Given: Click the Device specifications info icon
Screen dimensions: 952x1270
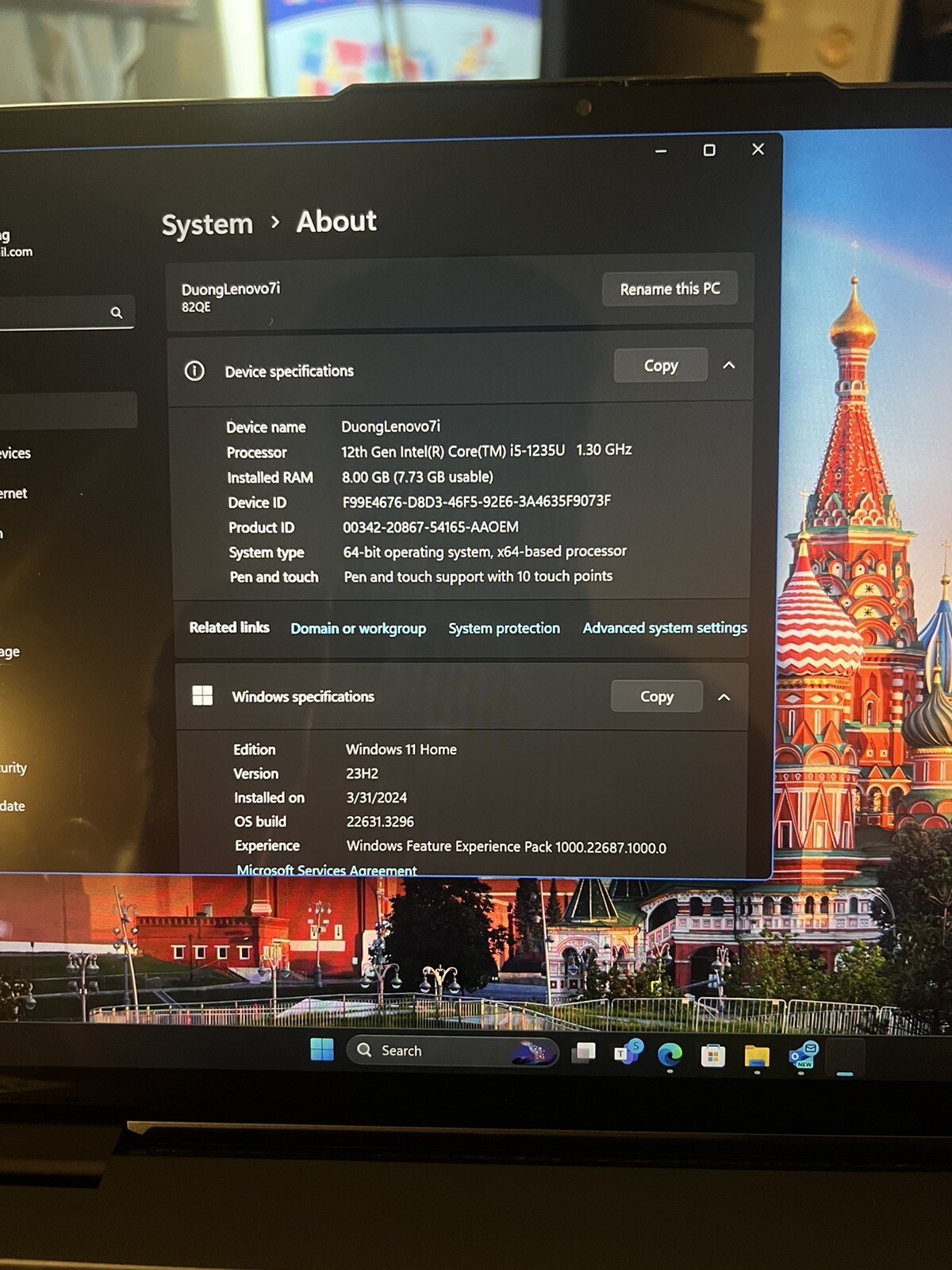Looking at the screenshot, I should click(194, 371).
